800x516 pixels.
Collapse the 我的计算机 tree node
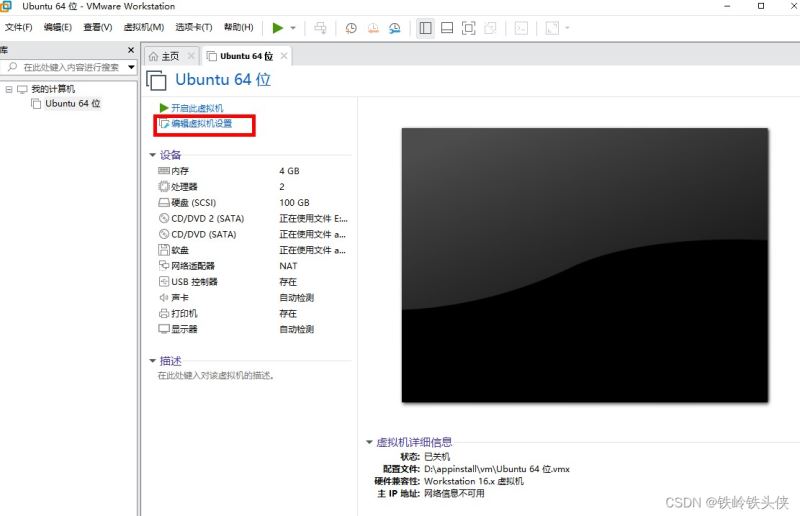click(x=9, y=89)
